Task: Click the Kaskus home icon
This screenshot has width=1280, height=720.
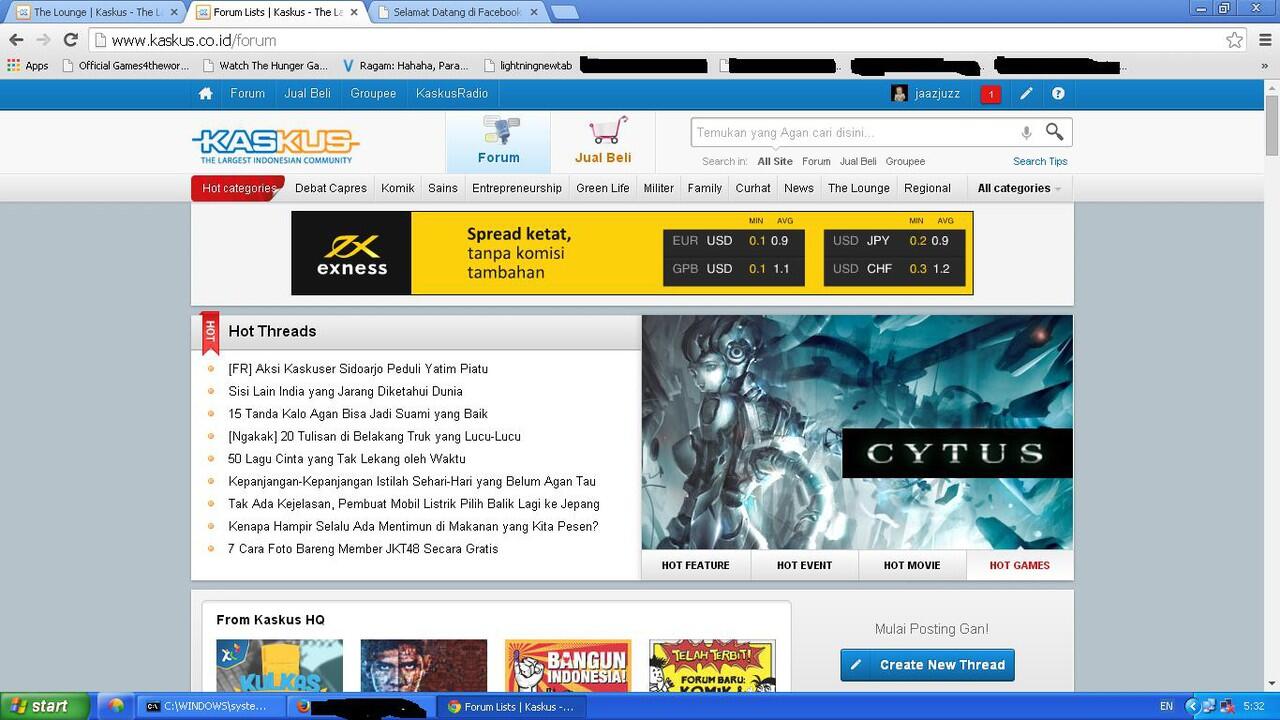Action: point(205,94)
